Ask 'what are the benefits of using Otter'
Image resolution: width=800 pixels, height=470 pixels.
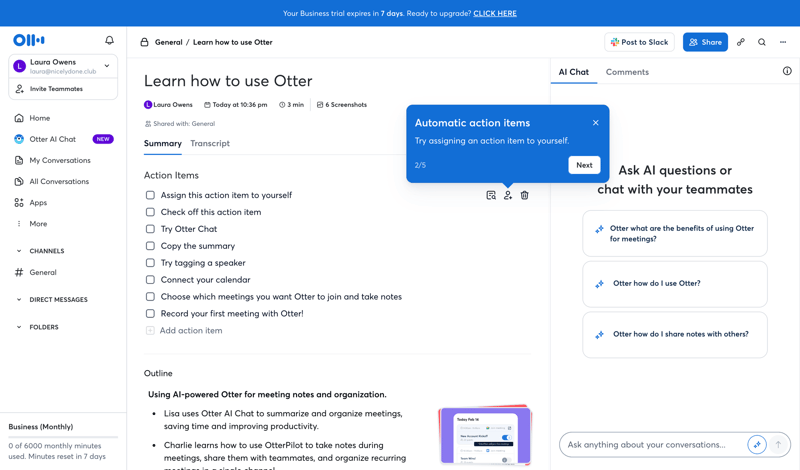pyautogui.click(x=674, y=233)
